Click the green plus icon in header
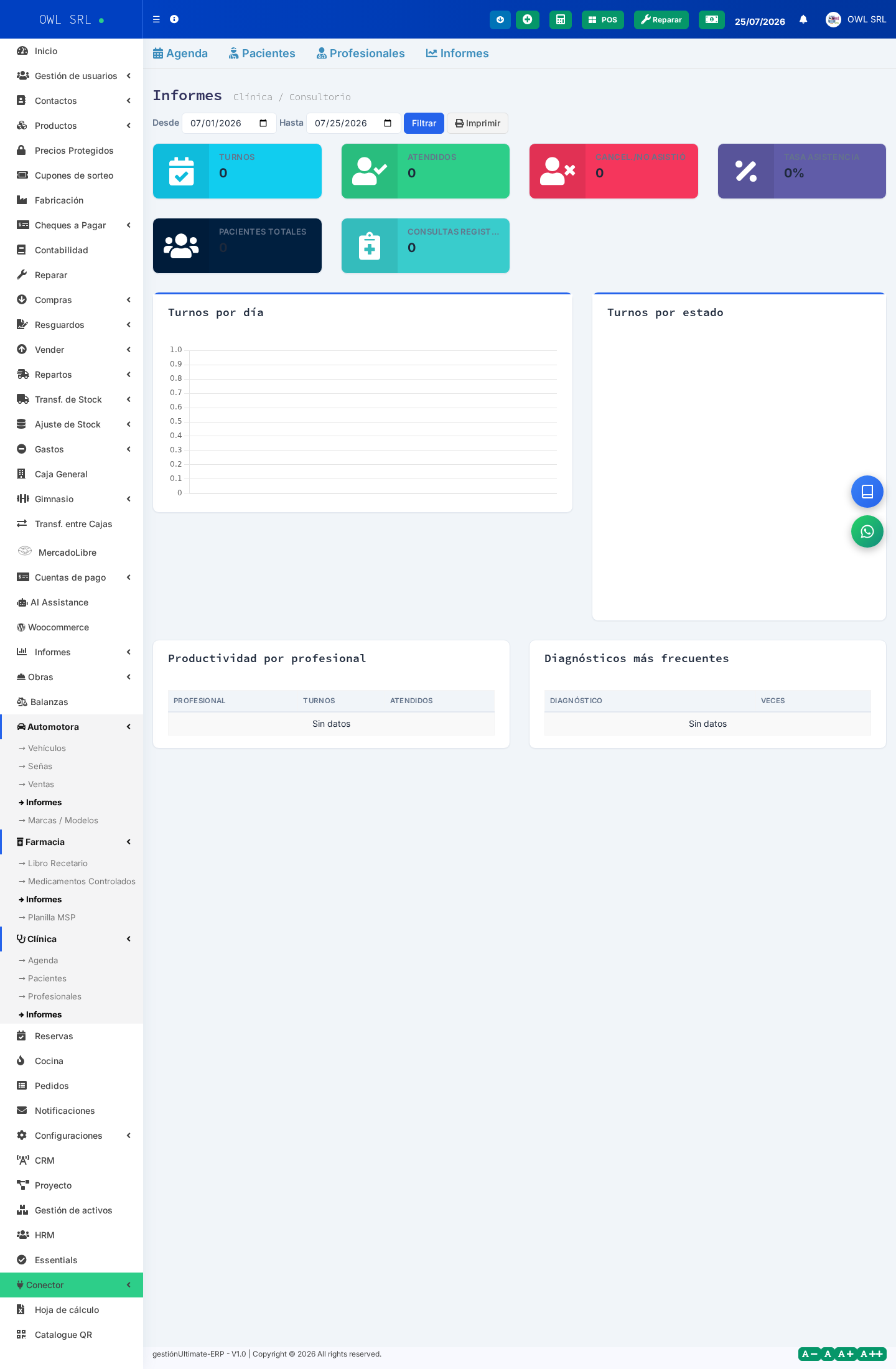896x1369 pixels. (x=527, y=20)
